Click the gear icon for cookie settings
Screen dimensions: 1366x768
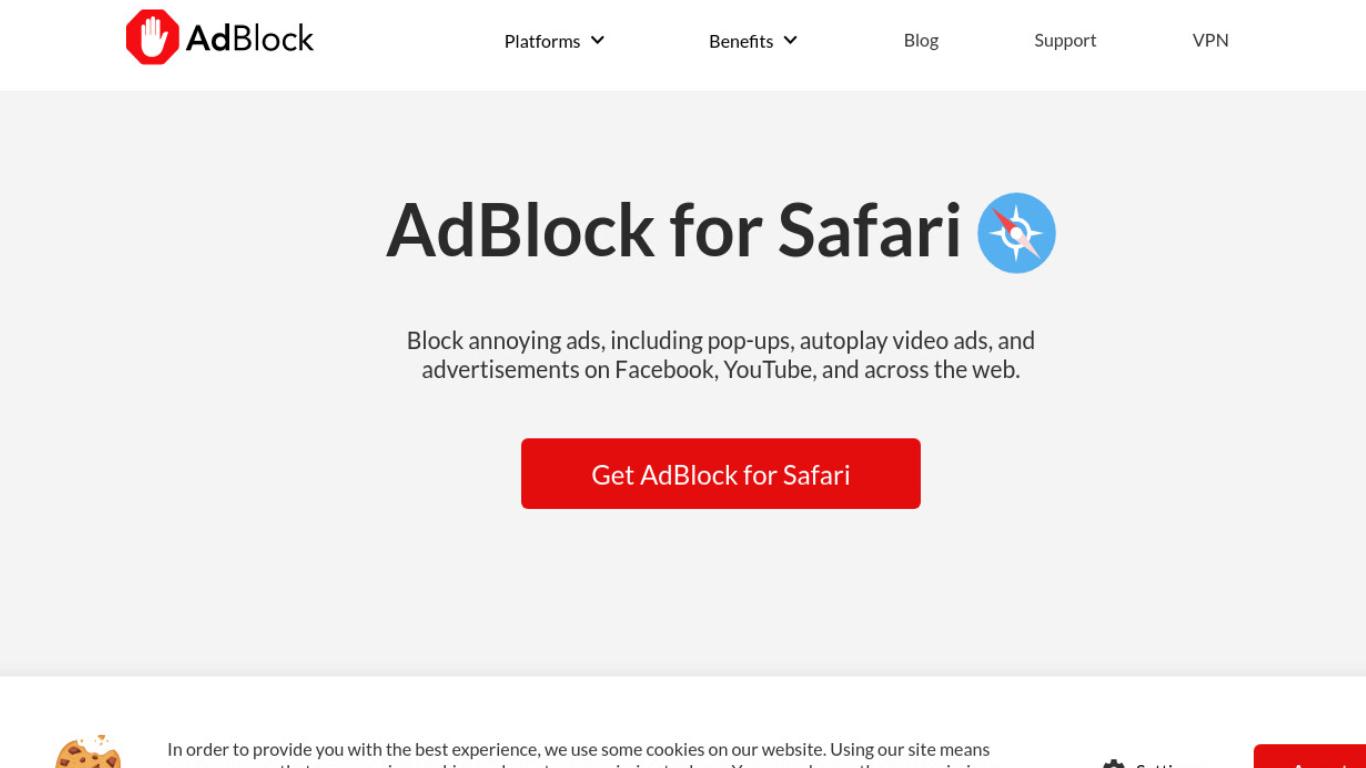1113,764
